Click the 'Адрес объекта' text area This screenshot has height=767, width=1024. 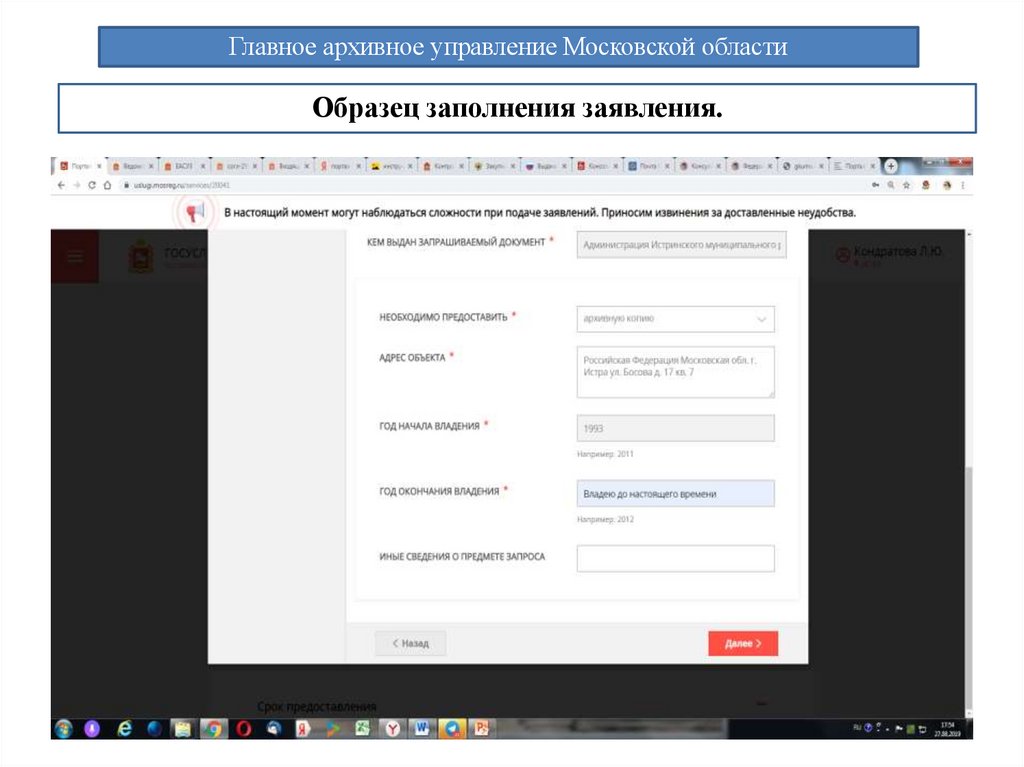[675, 372]
